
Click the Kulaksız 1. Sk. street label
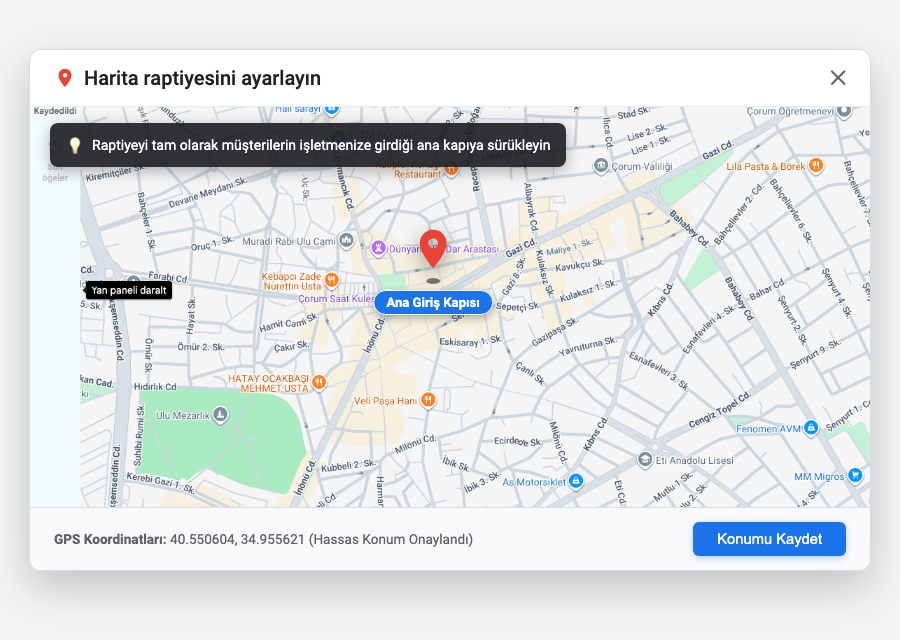click(x=589, y=291)
